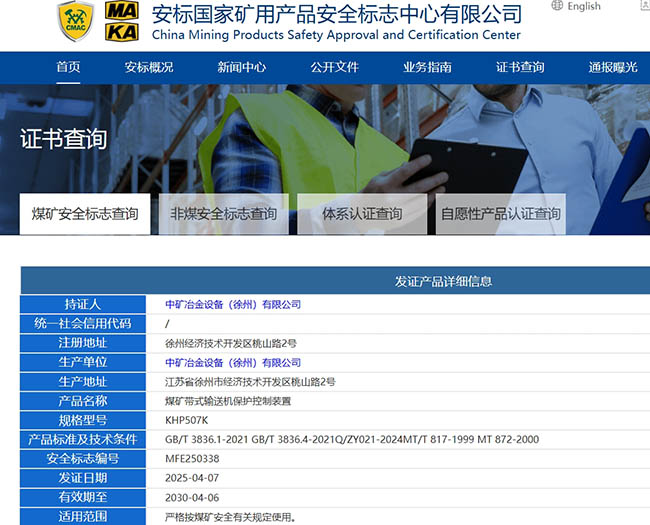Viewport: 650px width, 525px height.
Task: Go to 新闻中心 in navigation bar
Action: click(241, 67)
